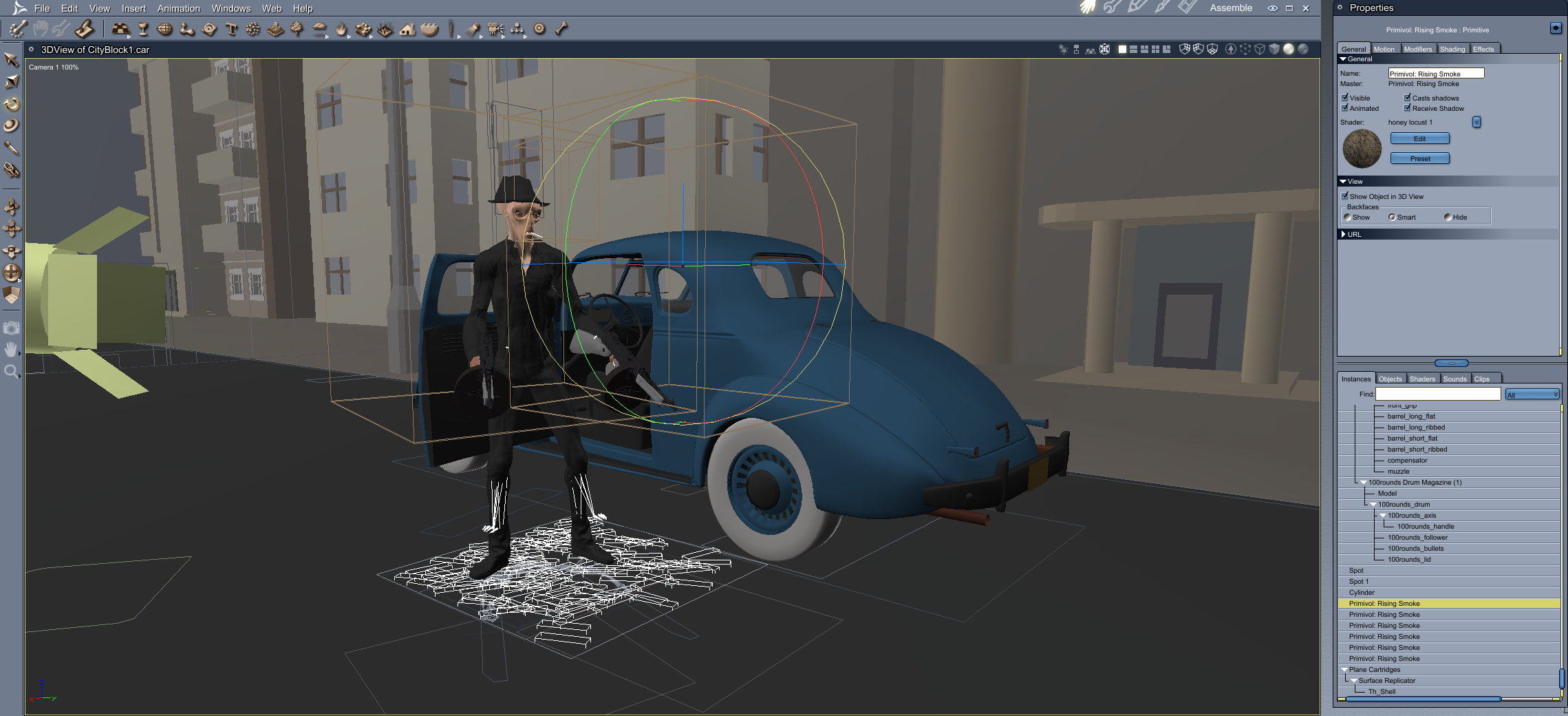Click the Target Helper Object icon
The width and height of the screenshot is (1568, 716).
click(539, 29)
